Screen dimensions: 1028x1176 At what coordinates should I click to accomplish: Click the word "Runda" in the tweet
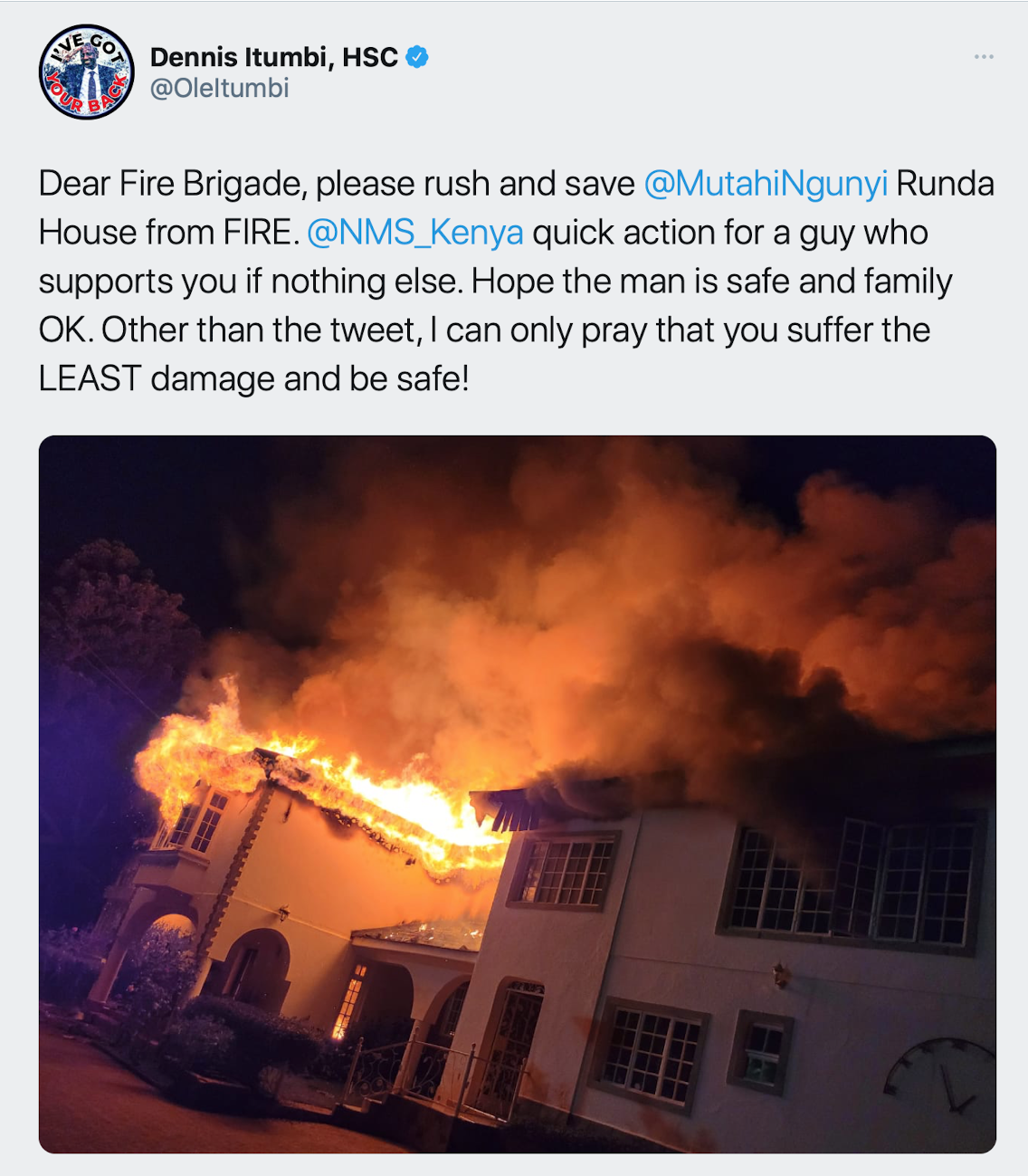(946, 184)
